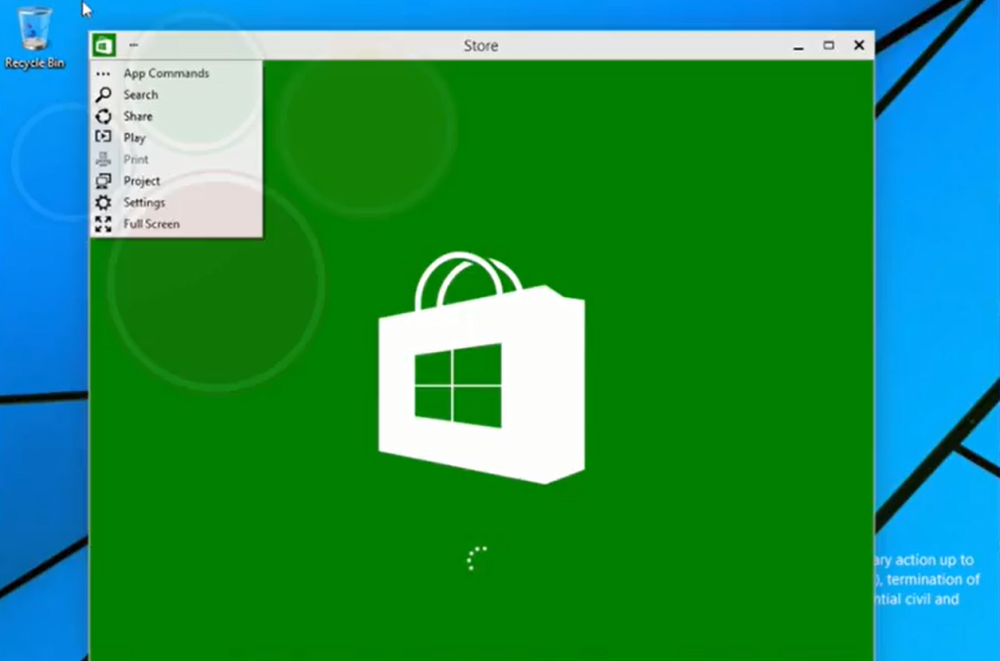Click the ellipsis button in Store title bar

coord(133,45)
